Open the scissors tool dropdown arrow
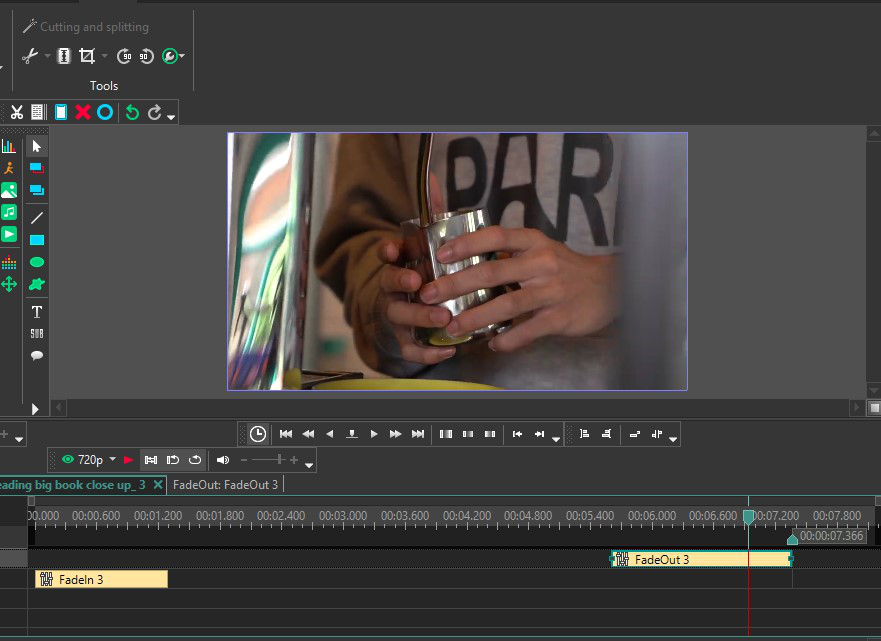The height and width of the screenshot is (641, 881). (x=47, y=56)
